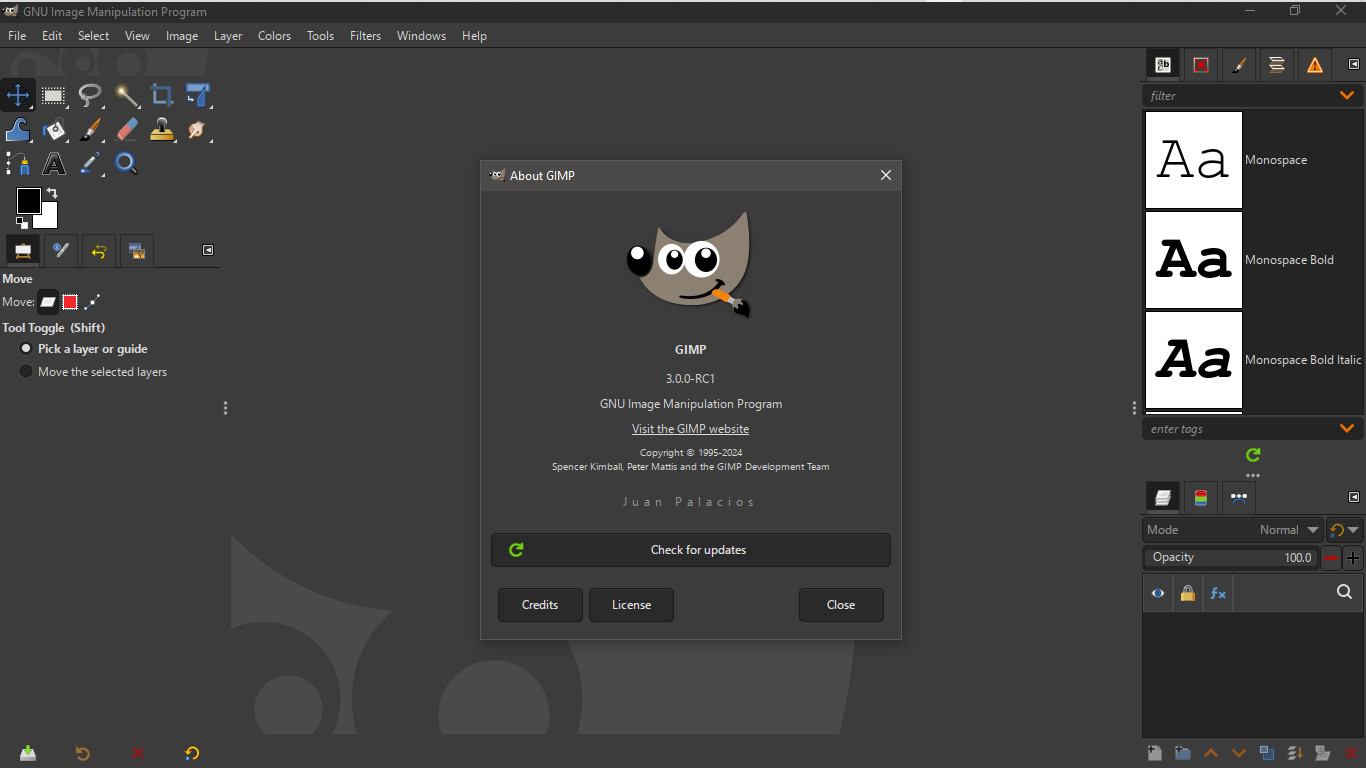
Task: Open the tool options panel configuration menu
Action: (208, 250)
